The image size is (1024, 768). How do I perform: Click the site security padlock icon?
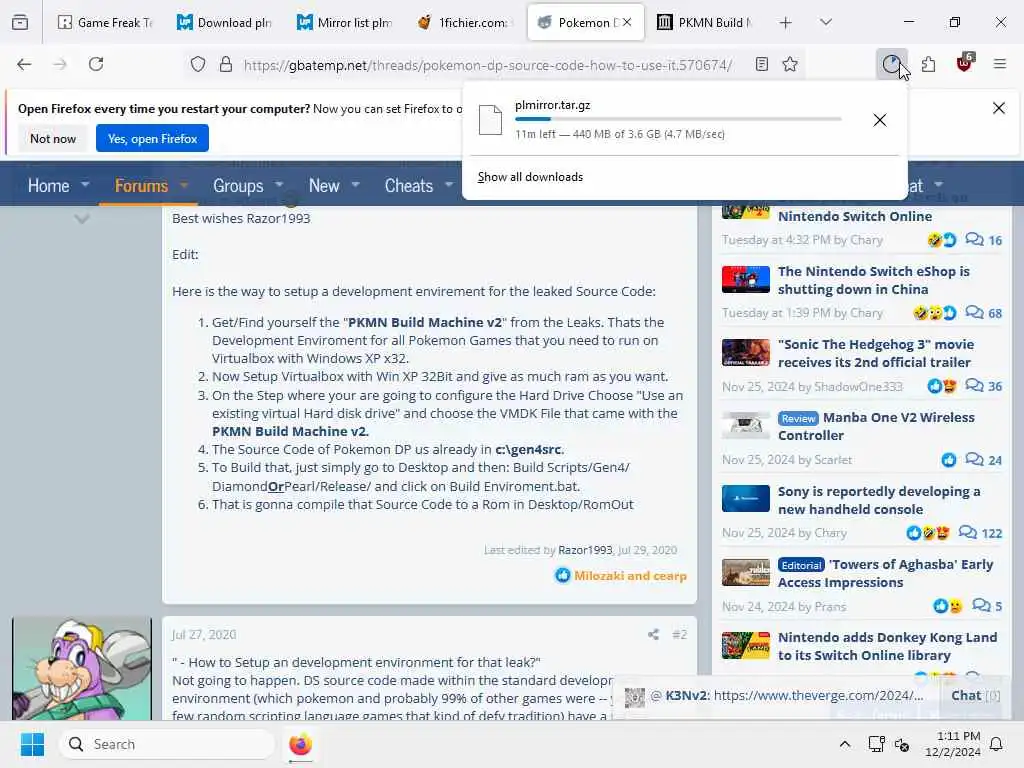[x=226, y=64]
